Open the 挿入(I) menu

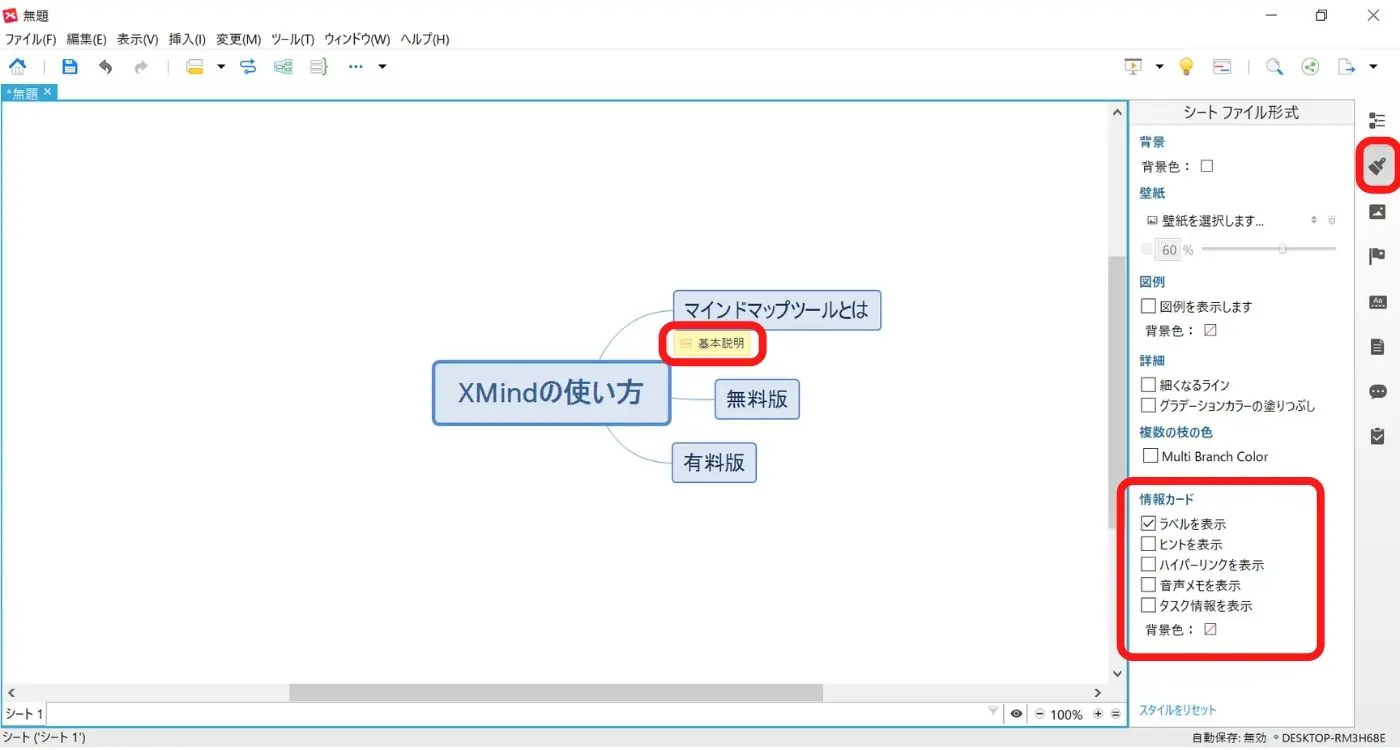click(187, 39)
